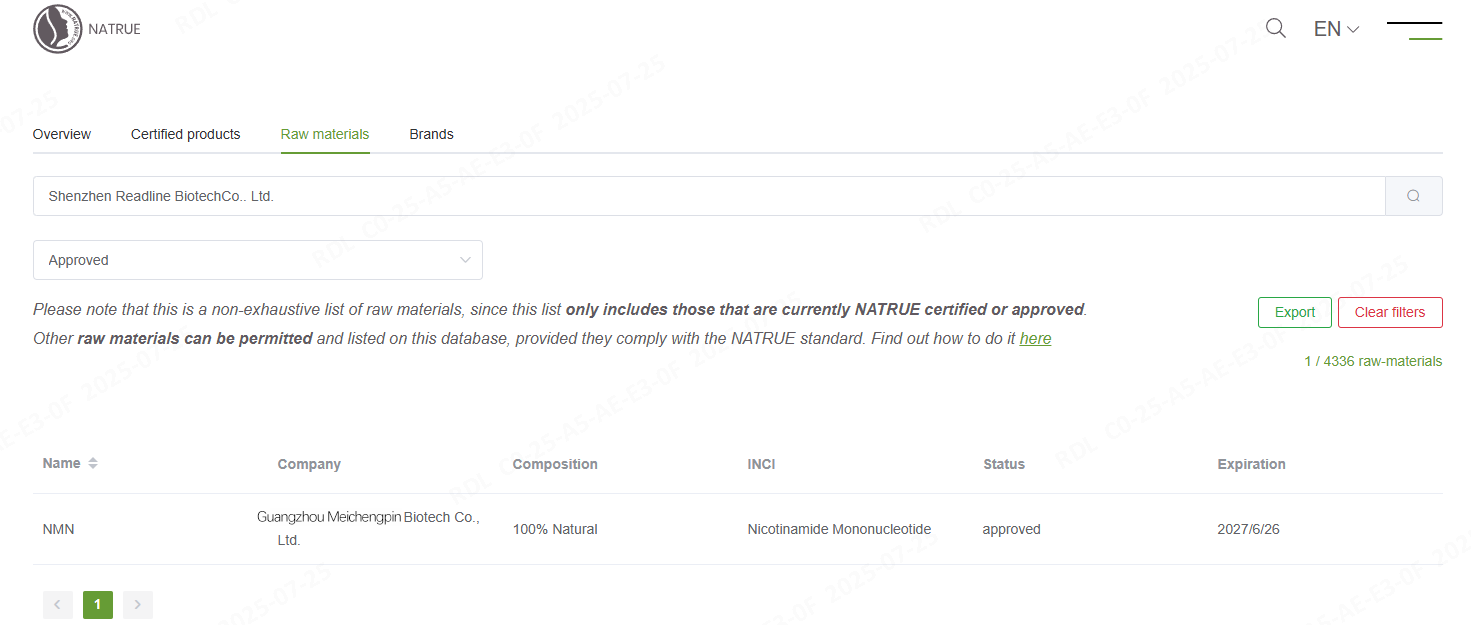Click the 100% Natural composition cell
Image resolution: width=1473 pixels, height=627 pixels.
point(555,529)
